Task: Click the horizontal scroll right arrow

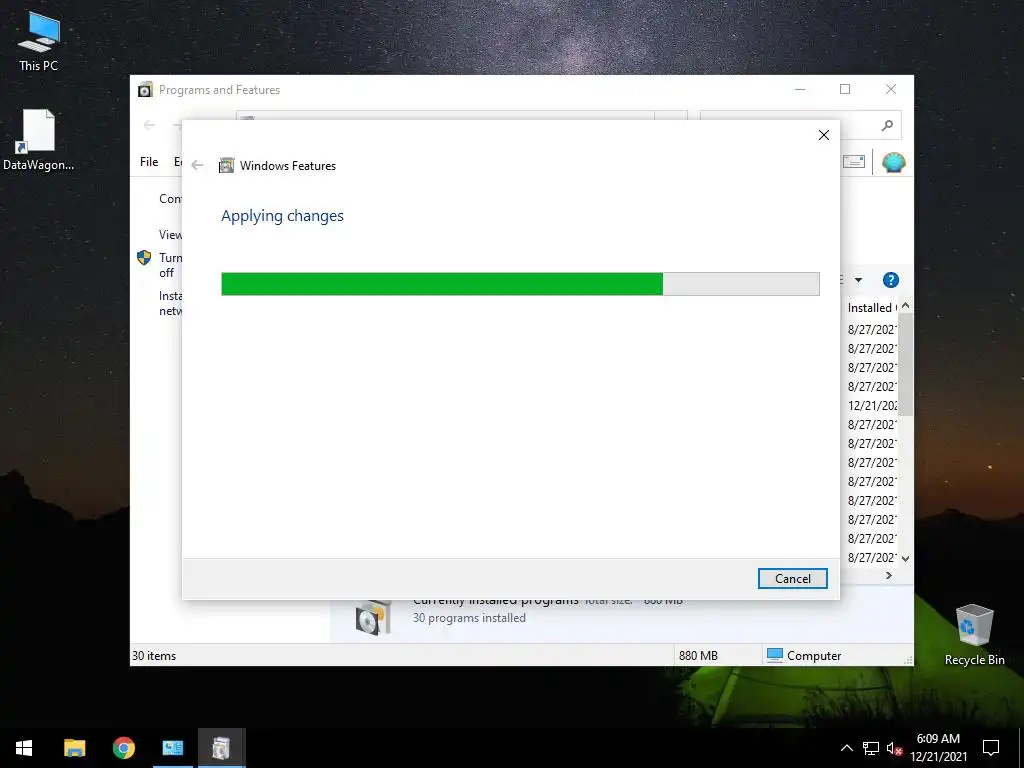Action: coord(888,575)
